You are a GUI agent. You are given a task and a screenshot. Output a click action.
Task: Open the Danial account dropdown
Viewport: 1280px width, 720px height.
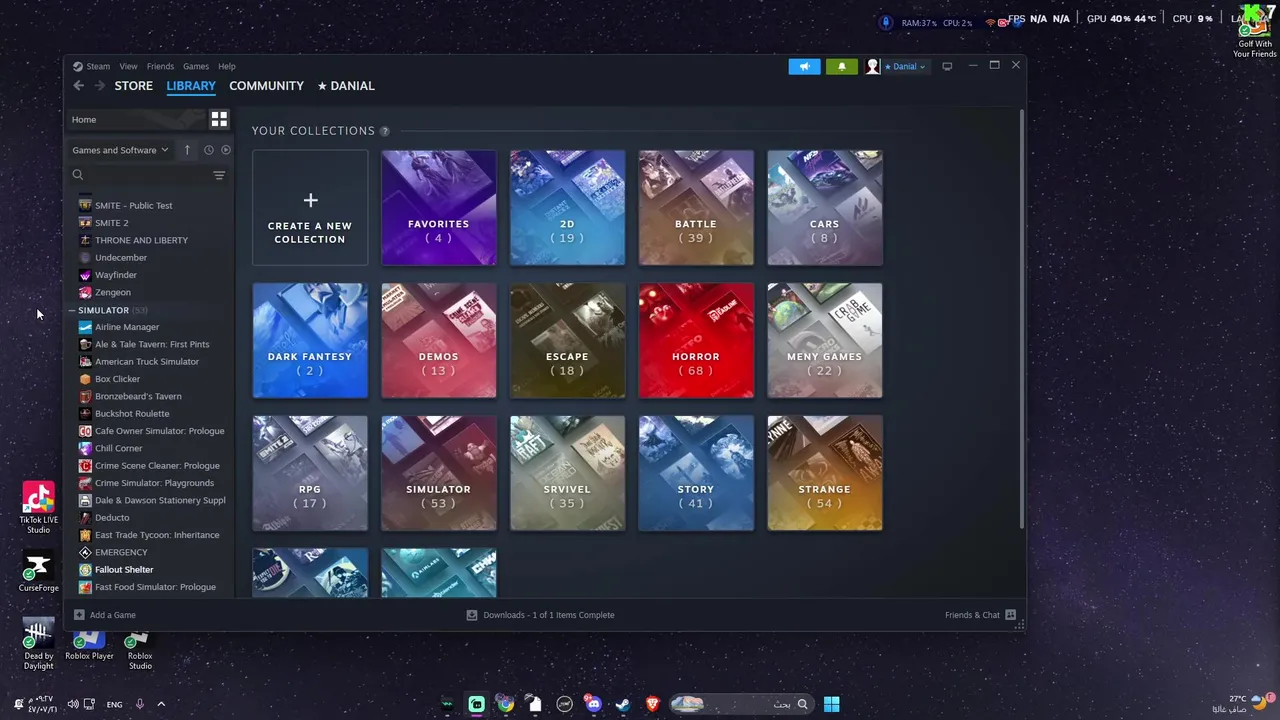point(905,66)
